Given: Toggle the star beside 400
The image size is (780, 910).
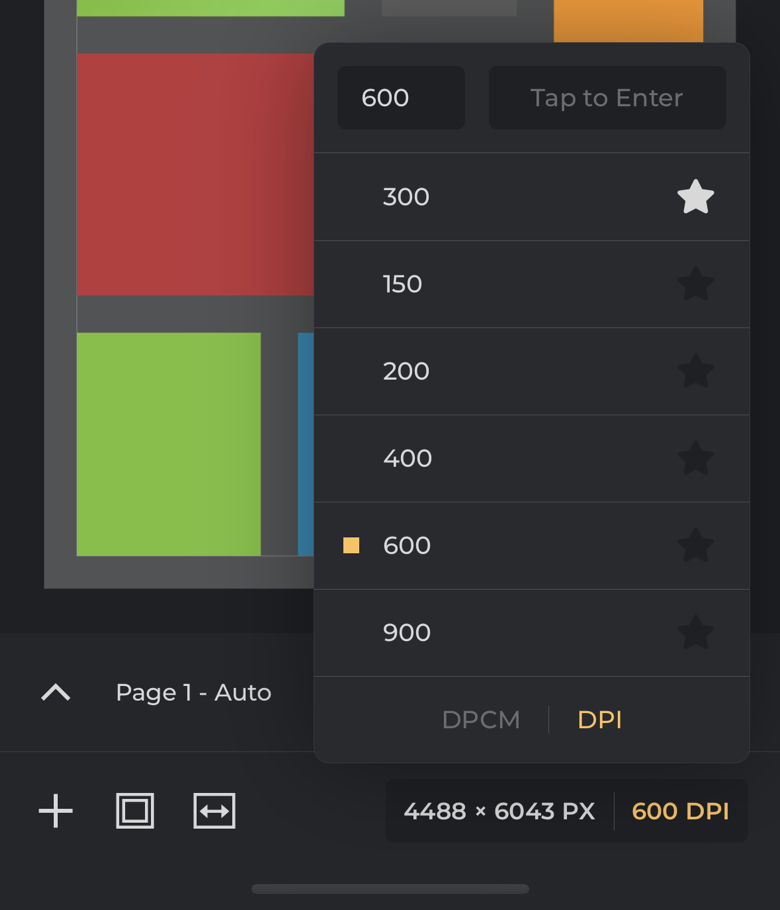Looking at the screenshot, I should (x=695, y=458).
